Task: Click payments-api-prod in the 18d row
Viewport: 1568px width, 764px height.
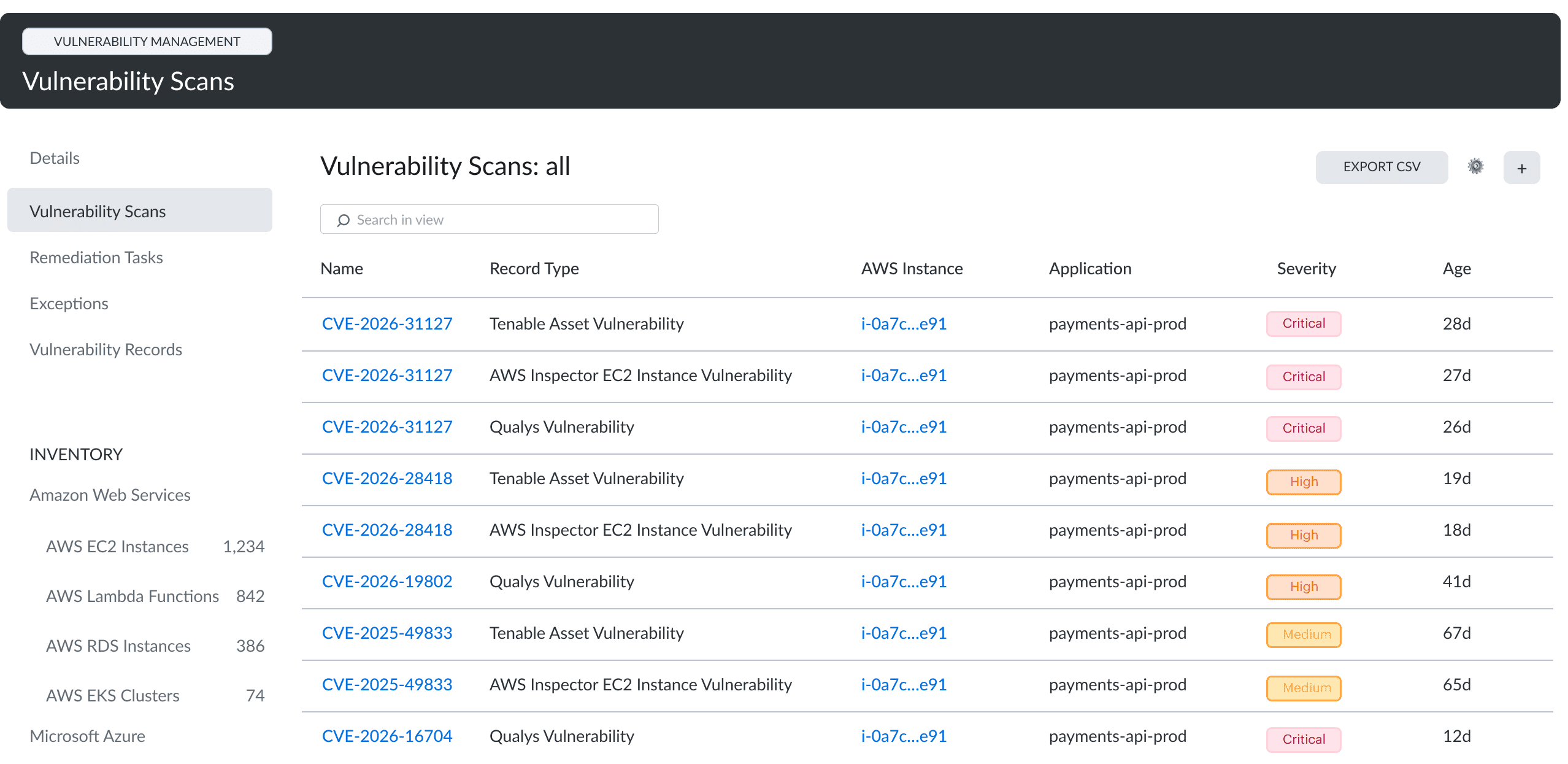Action: pyautogui.click(x=1117, y=530)
